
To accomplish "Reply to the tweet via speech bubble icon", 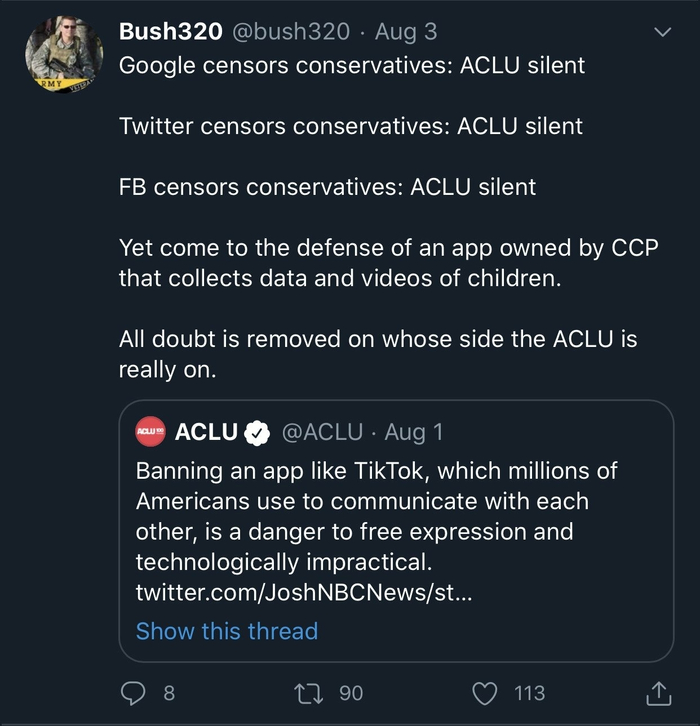I will click(133, 692).
